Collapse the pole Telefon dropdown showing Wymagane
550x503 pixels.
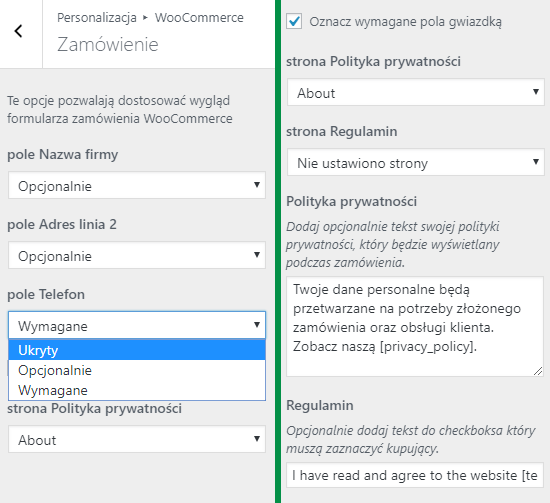[137, 325]
